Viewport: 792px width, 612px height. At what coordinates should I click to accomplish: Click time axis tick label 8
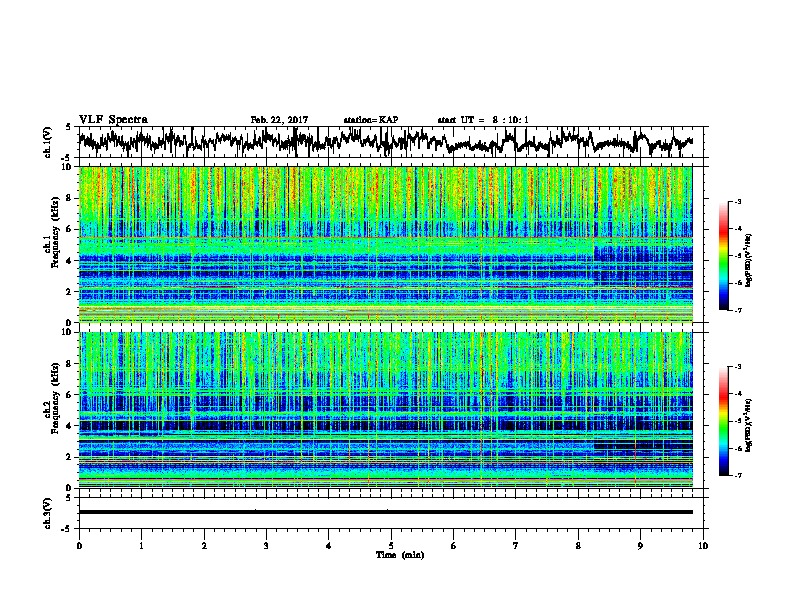[x=578, y=546]
